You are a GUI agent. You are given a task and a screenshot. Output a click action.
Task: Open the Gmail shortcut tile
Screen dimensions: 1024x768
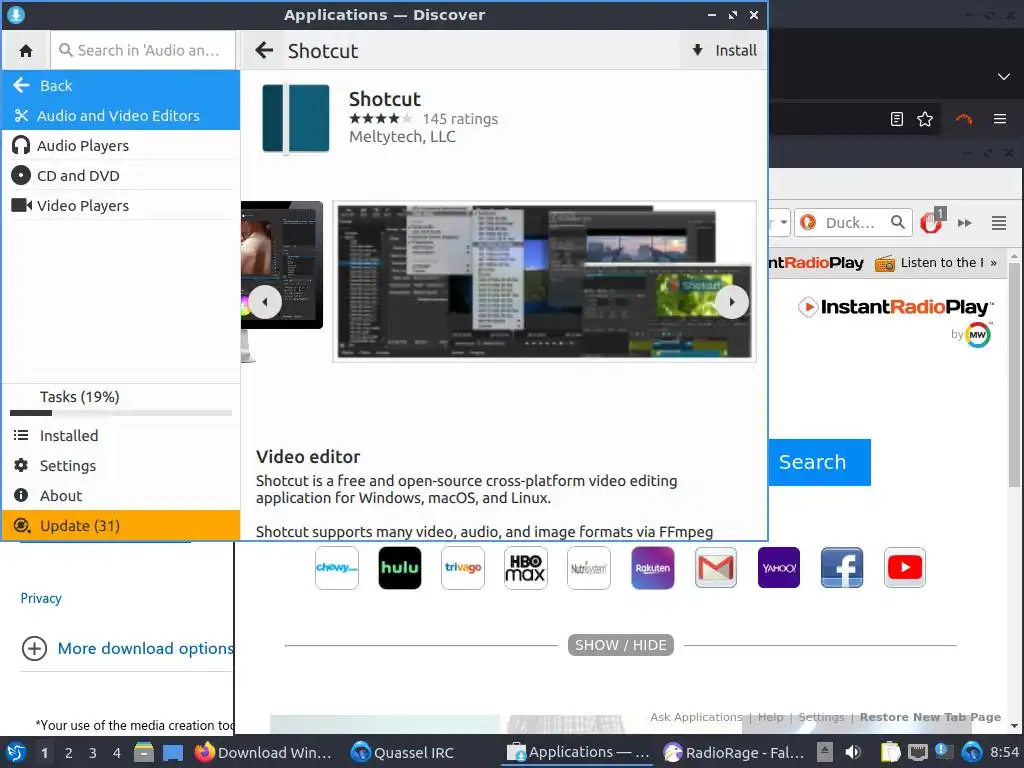coord(716,568)
